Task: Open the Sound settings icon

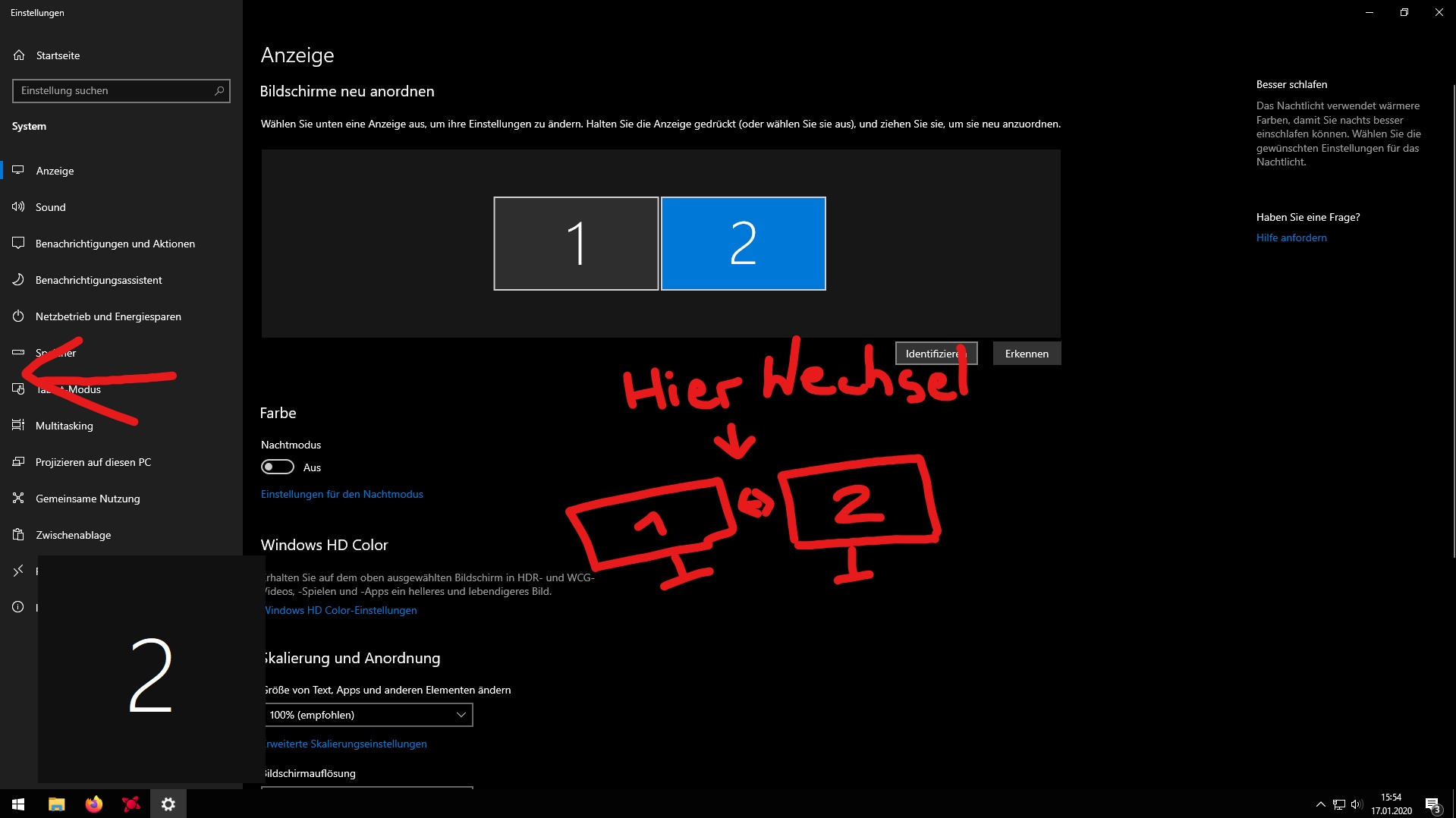Action: coord(18,207)
